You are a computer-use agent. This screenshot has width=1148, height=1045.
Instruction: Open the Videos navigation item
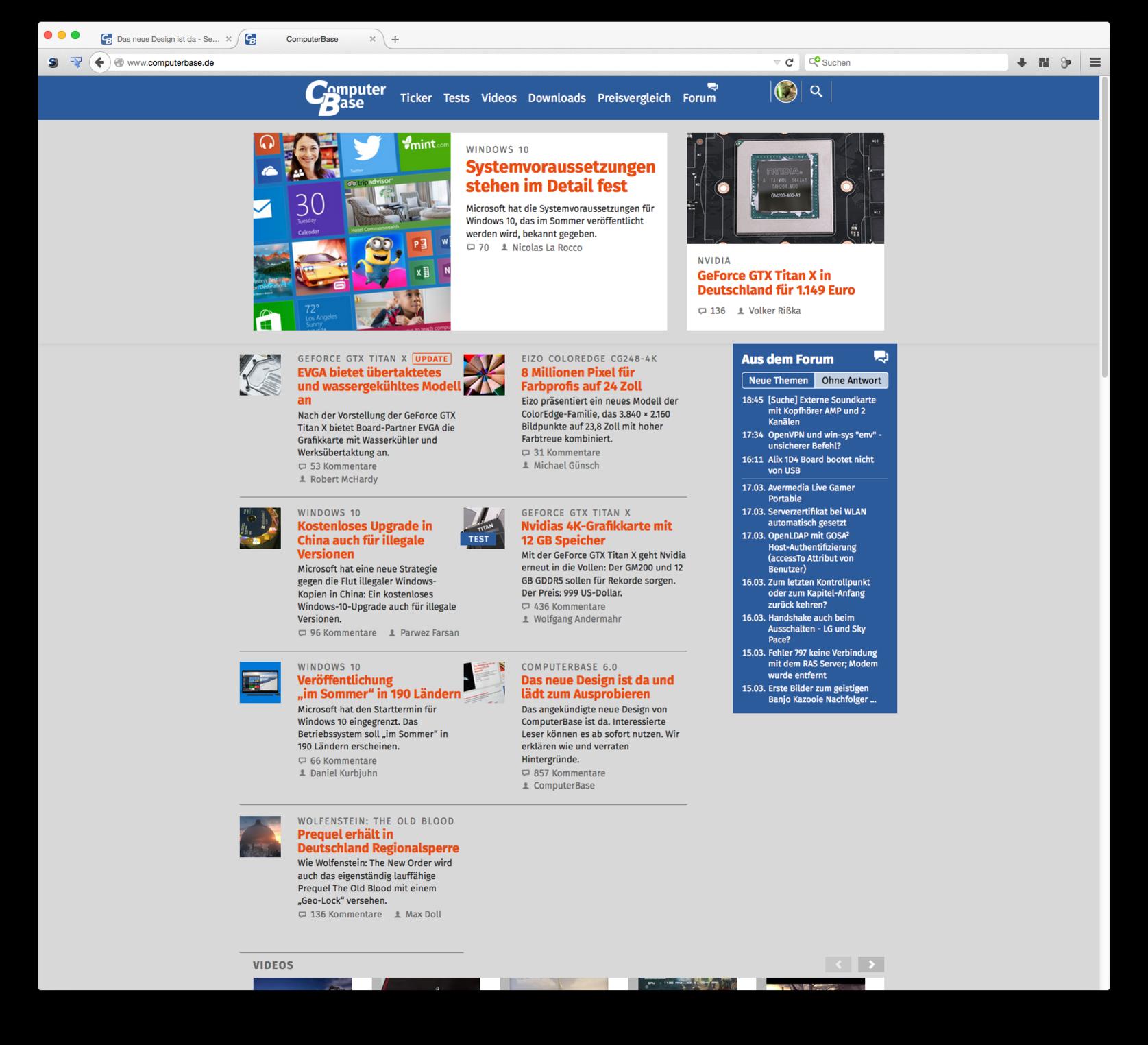[499, 98]
